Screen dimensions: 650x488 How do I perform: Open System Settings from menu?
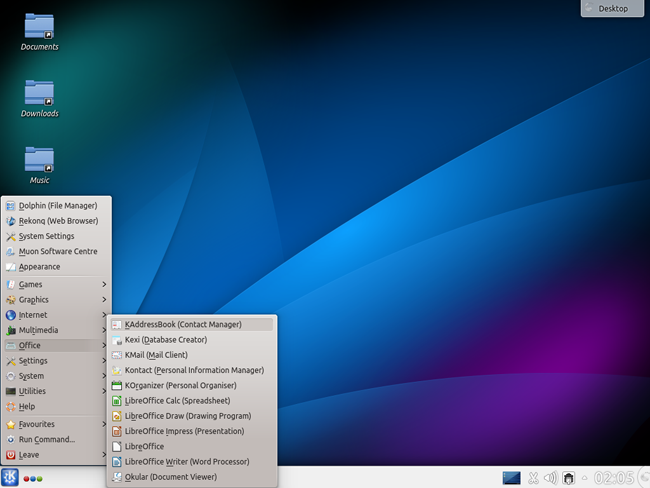[x=56, y=236]
